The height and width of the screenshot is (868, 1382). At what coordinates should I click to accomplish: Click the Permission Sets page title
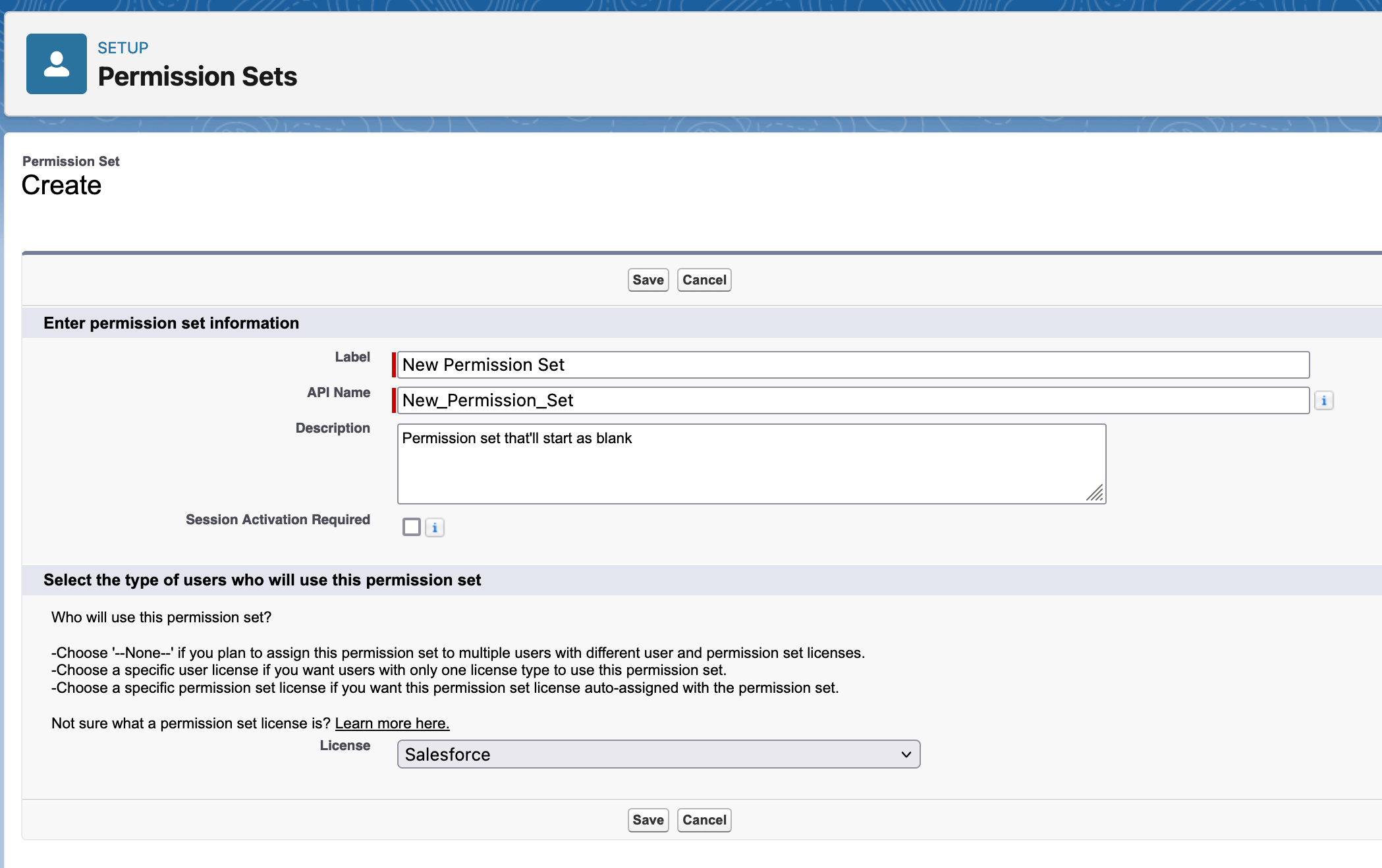pyautogui.click(x=198, y=76)
